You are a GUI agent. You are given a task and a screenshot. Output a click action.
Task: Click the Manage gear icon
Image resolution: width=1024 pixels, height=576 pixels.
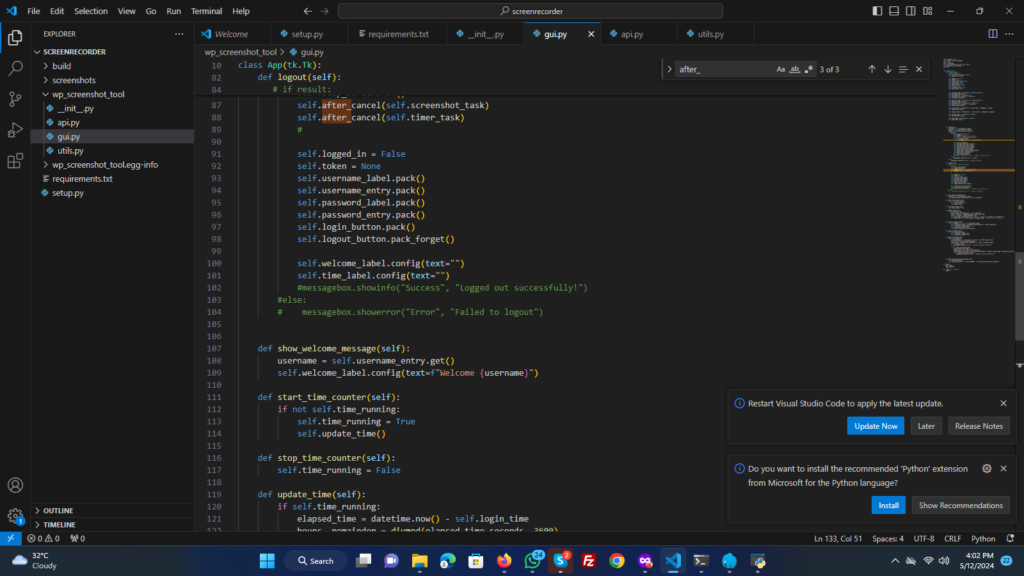pyautogui.click(x=15, y=516)
